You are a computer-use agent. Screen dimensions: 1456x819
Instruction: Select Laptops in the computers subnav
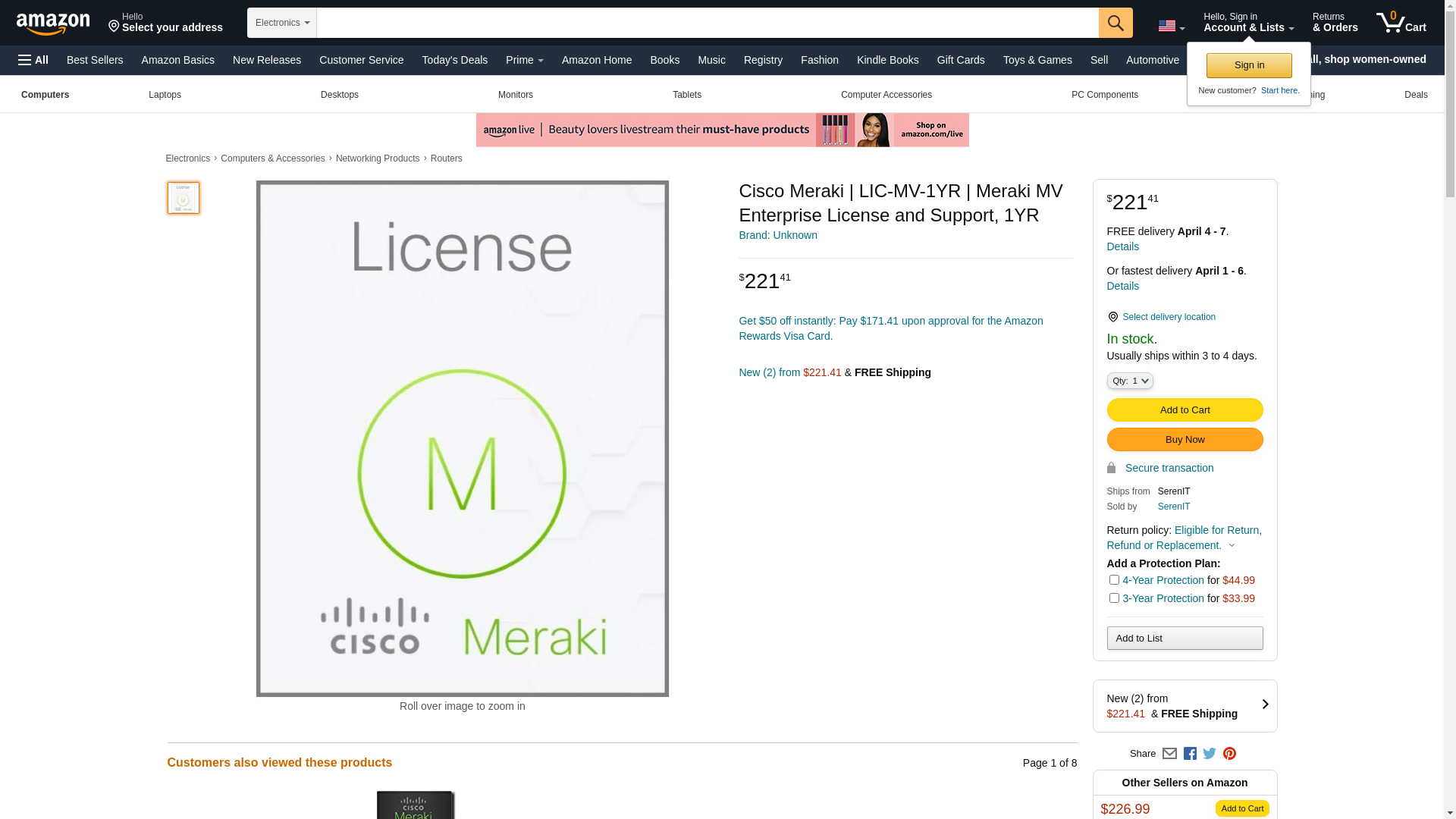[165, 95]
